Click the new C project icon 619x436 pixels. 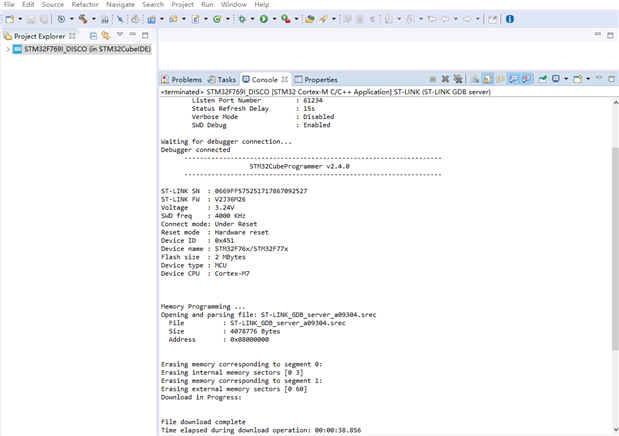pos(151,19)
